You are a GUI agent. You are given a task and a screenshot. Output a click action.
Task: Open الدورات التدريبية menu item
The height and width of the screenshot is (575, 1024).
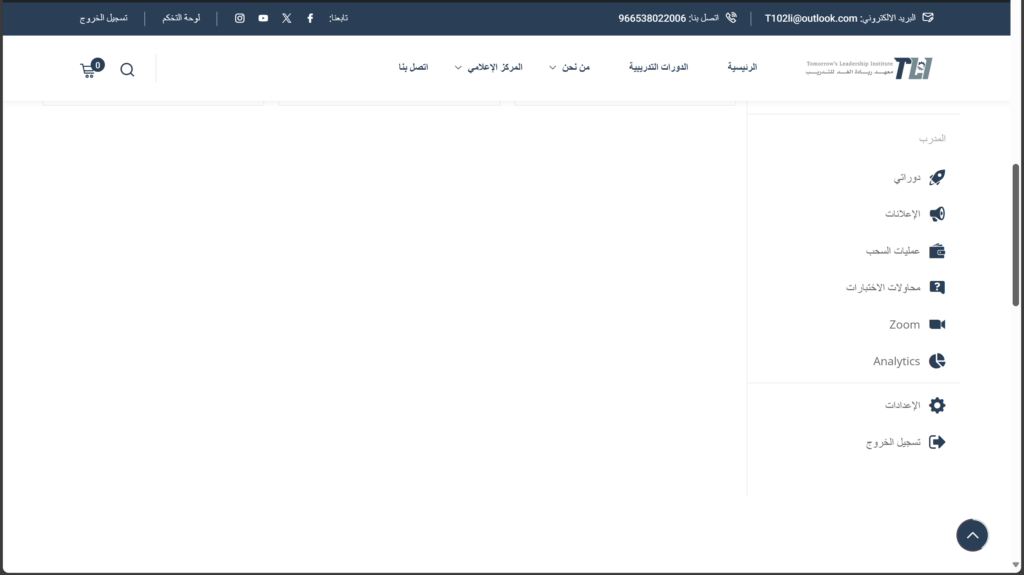658,67
